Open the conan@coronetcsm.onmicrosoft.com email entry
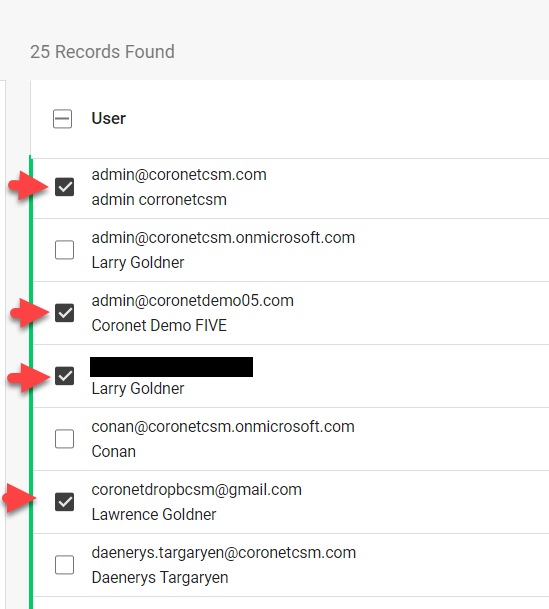The width and height of the screenshot is (549, 609). tap(223, 426)
